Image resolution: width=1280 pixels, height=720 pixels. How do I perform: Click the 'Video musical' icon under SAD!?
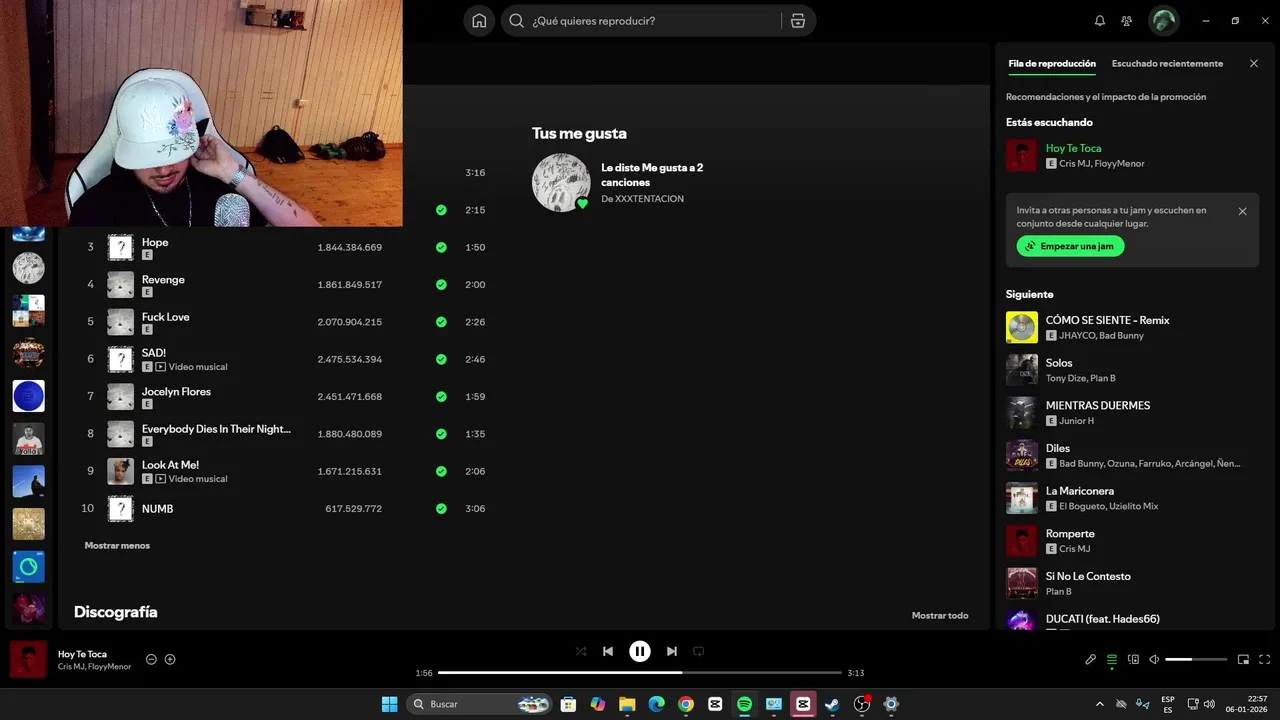pyautogui.click(x=160, y=367)
